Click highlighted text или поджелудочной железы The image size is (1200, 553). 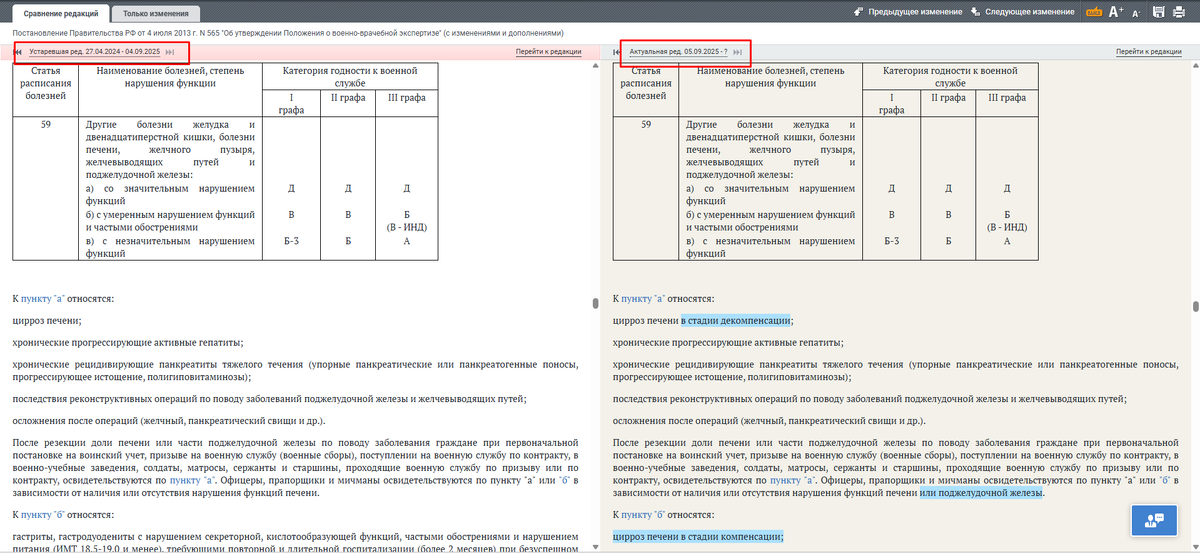tap(981, 493)
